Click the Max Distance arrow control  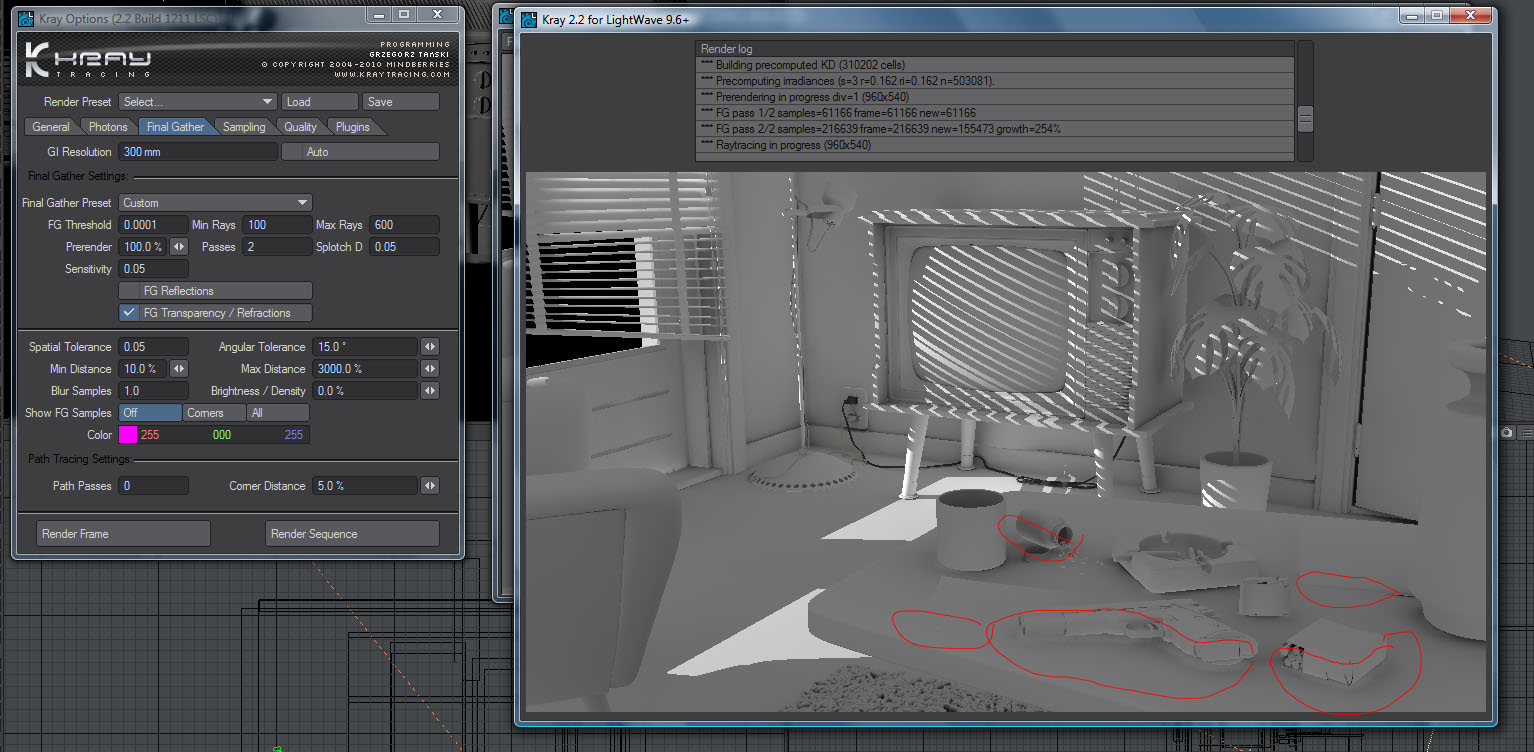[x=429, y=369]
